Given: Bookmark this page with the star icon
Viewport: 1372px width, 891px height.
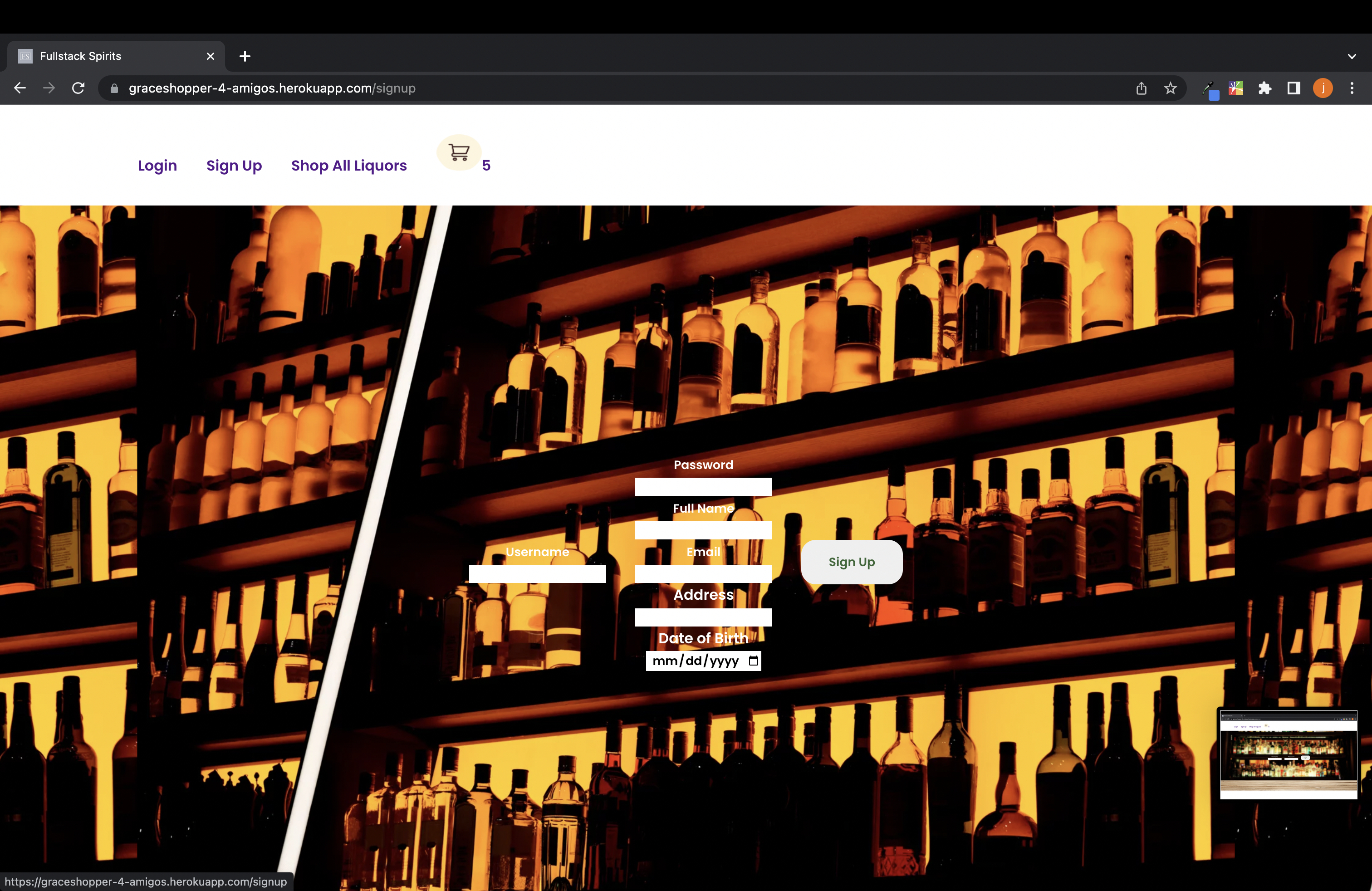Looking at the screenshot, I should coord(1170,88).
